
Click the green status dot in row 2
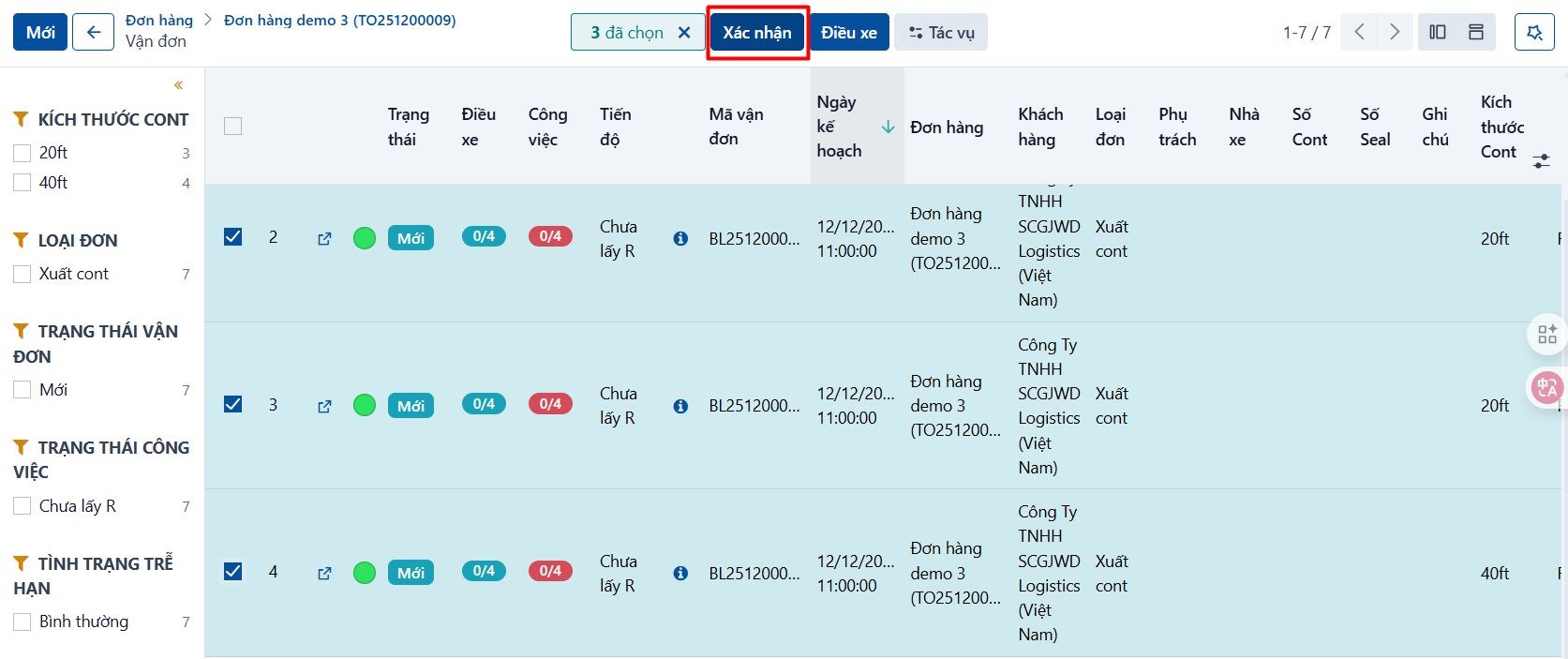click(365, 238)
